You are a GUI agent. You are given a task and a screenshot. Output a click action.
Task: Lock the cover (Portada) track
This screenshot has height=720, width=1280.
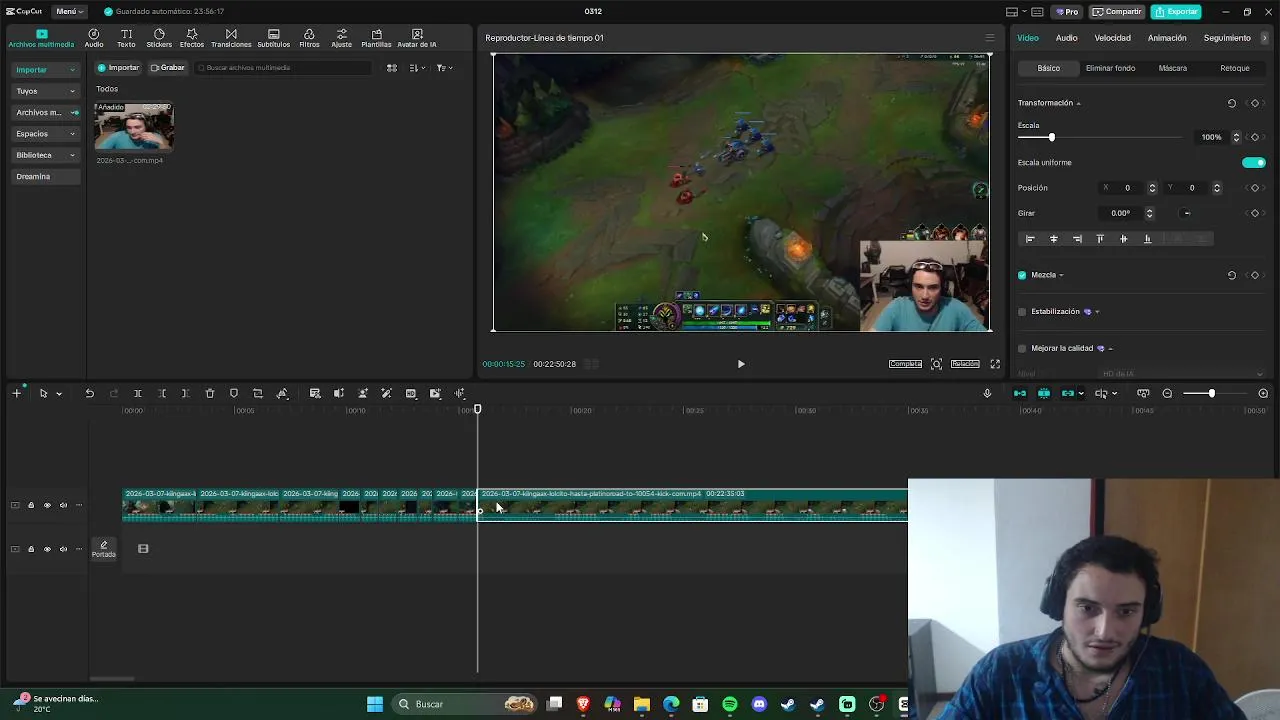coord(31,549)
